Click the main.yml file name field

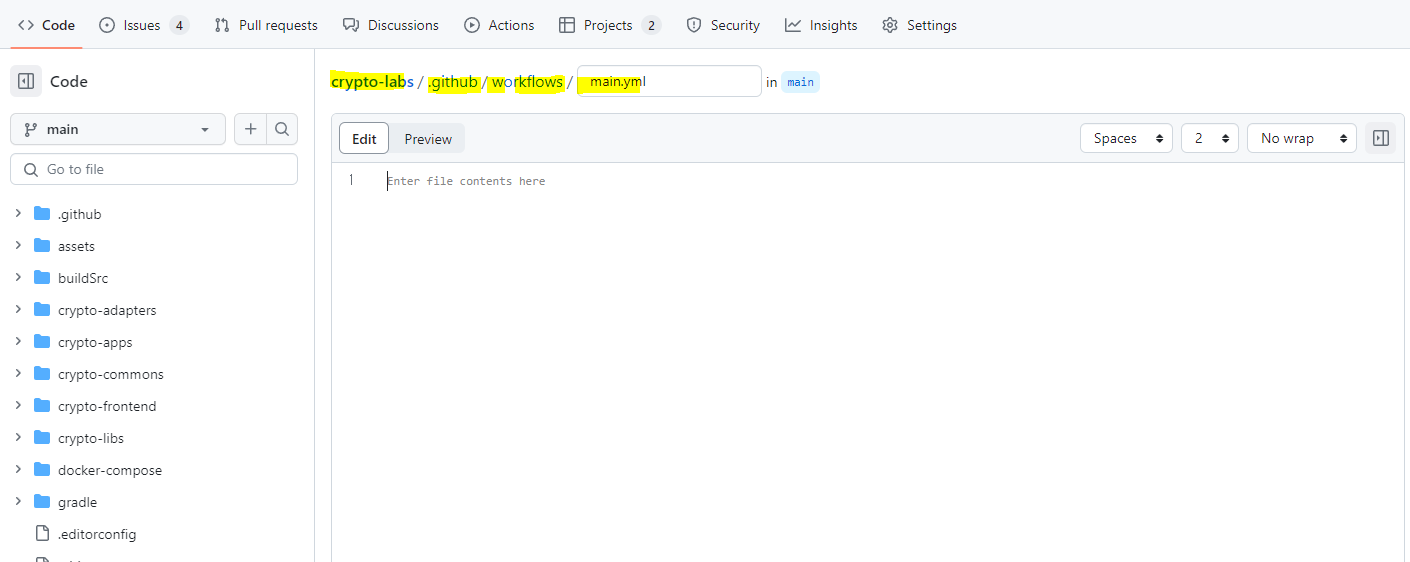[x=669, y=81]
